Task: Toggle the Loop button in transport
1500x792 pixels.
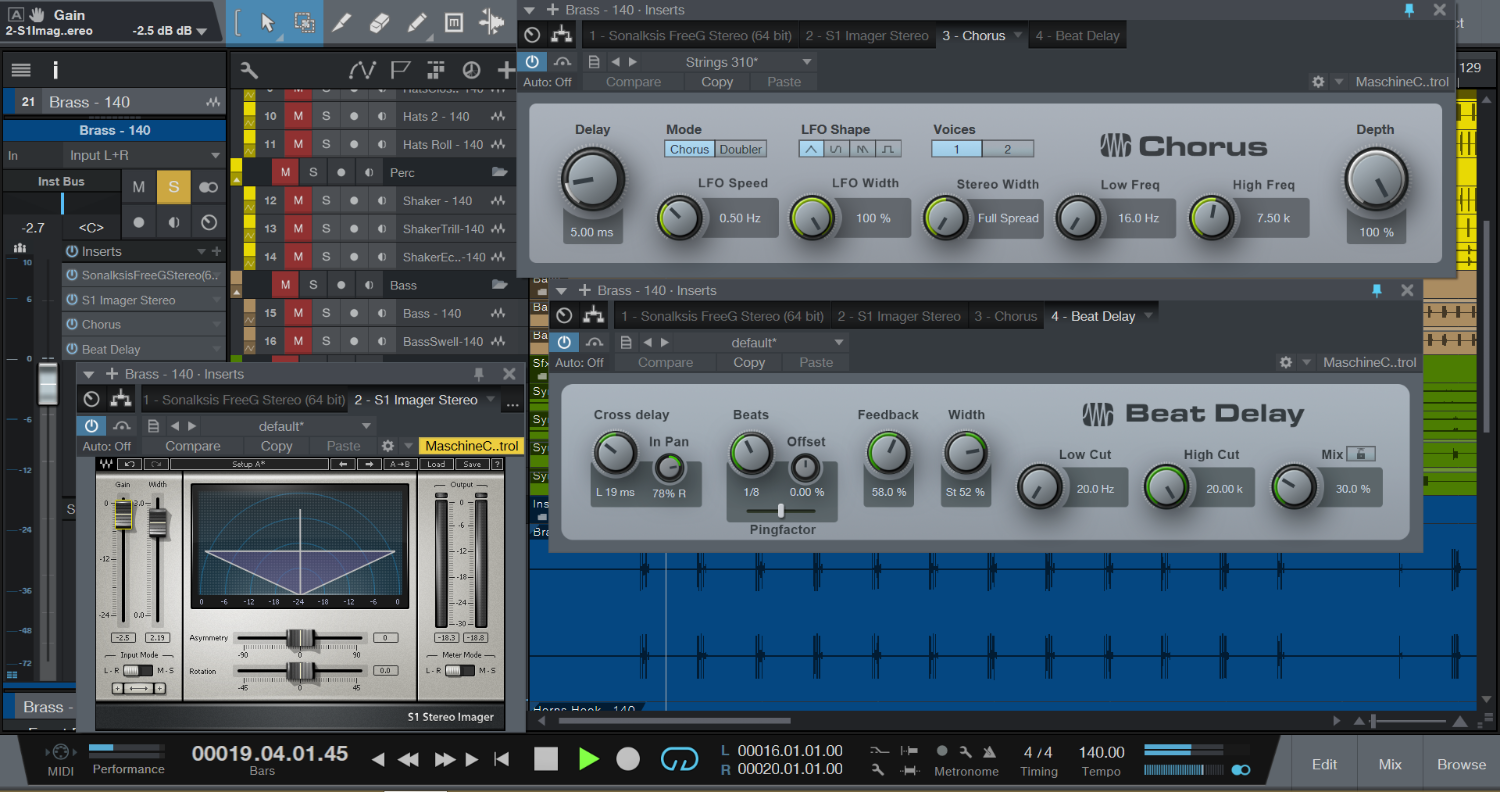Action: (679, 759)
